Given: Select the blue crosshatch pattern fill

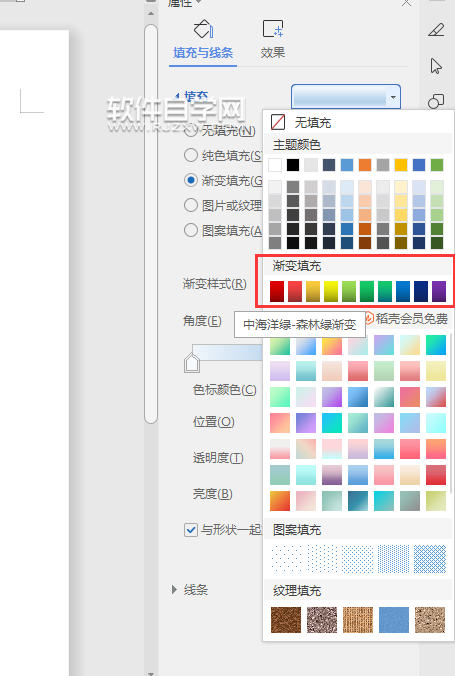Looking at the screenshot, I should pyautogui.click(x=430, y=559).
